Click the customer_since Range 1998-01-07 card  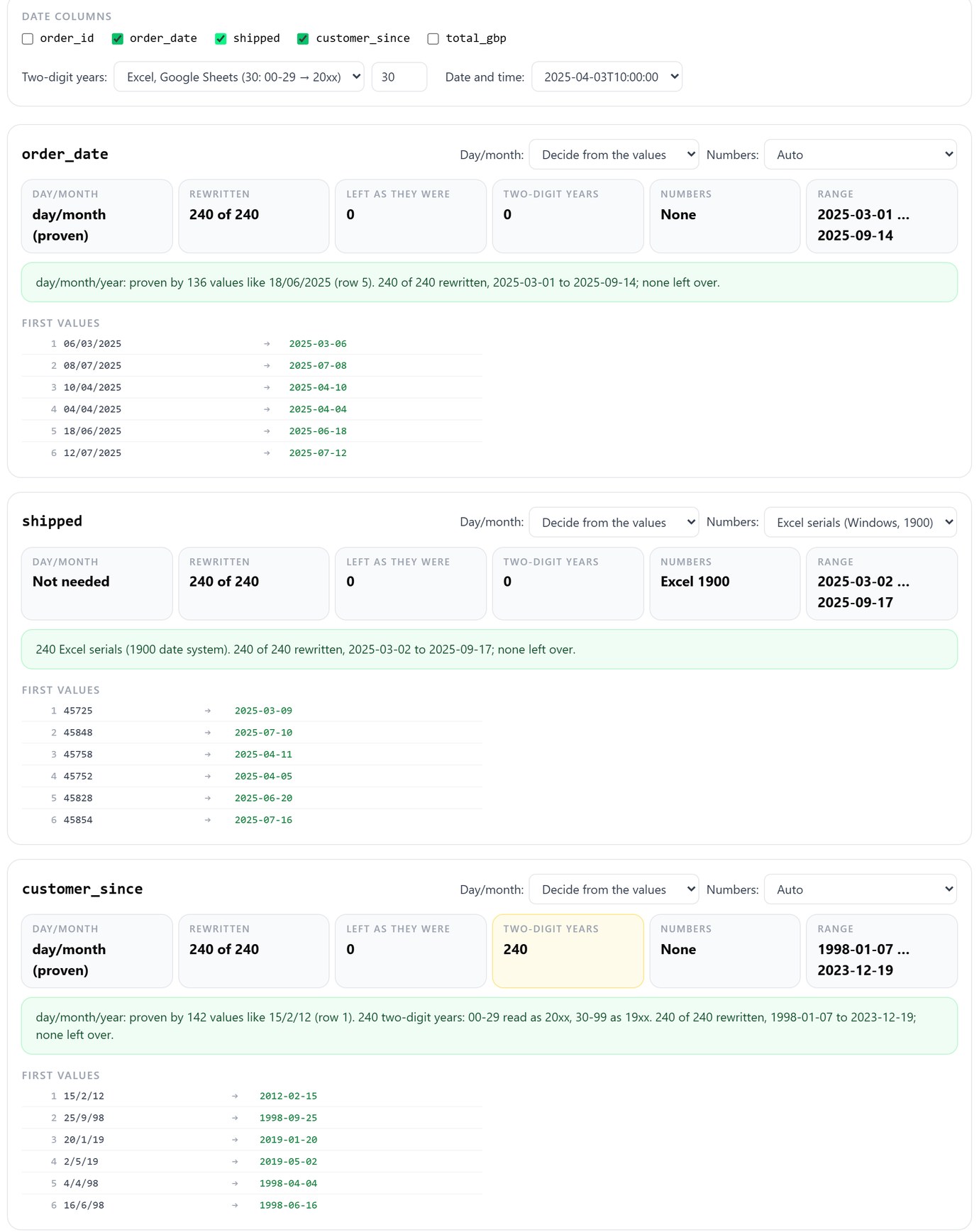click(x=882, y=951)
